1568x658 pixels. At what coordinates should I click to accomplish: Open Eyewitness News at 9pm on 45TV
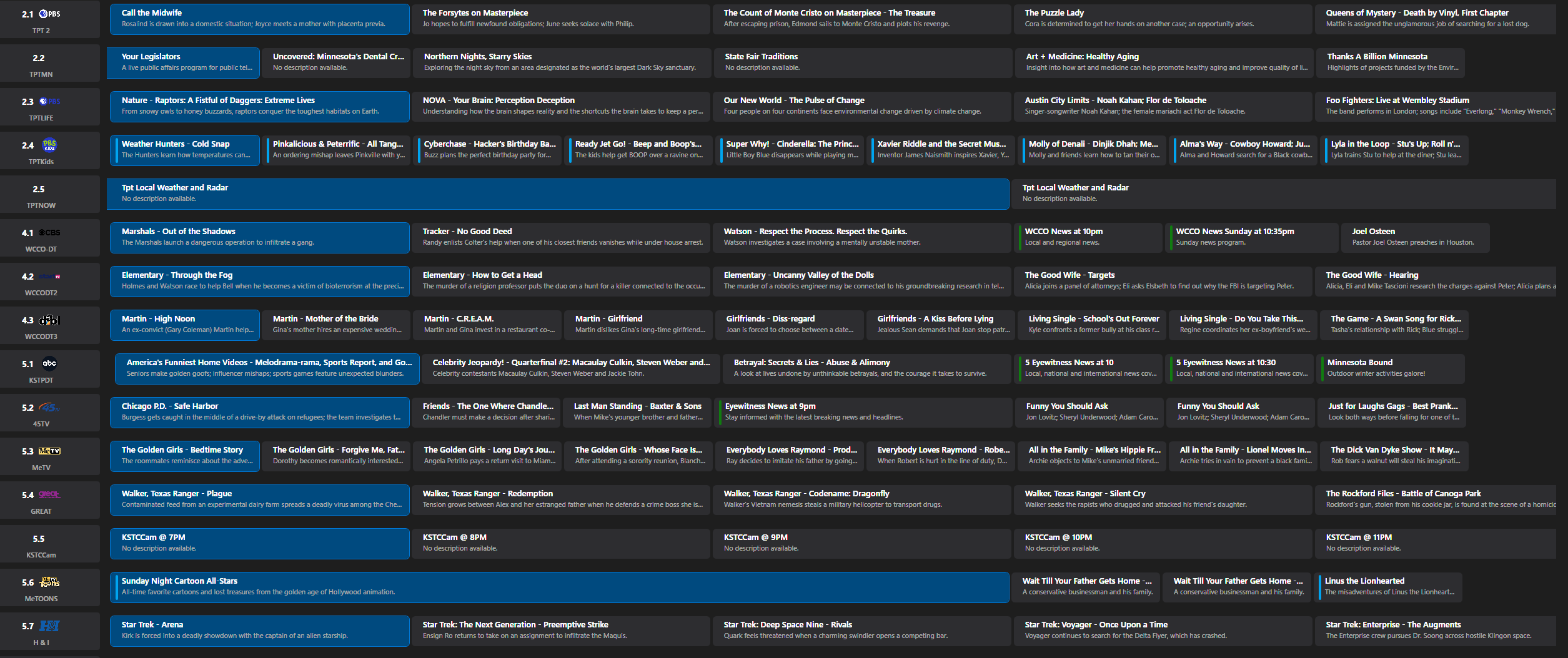click(862, 412)
